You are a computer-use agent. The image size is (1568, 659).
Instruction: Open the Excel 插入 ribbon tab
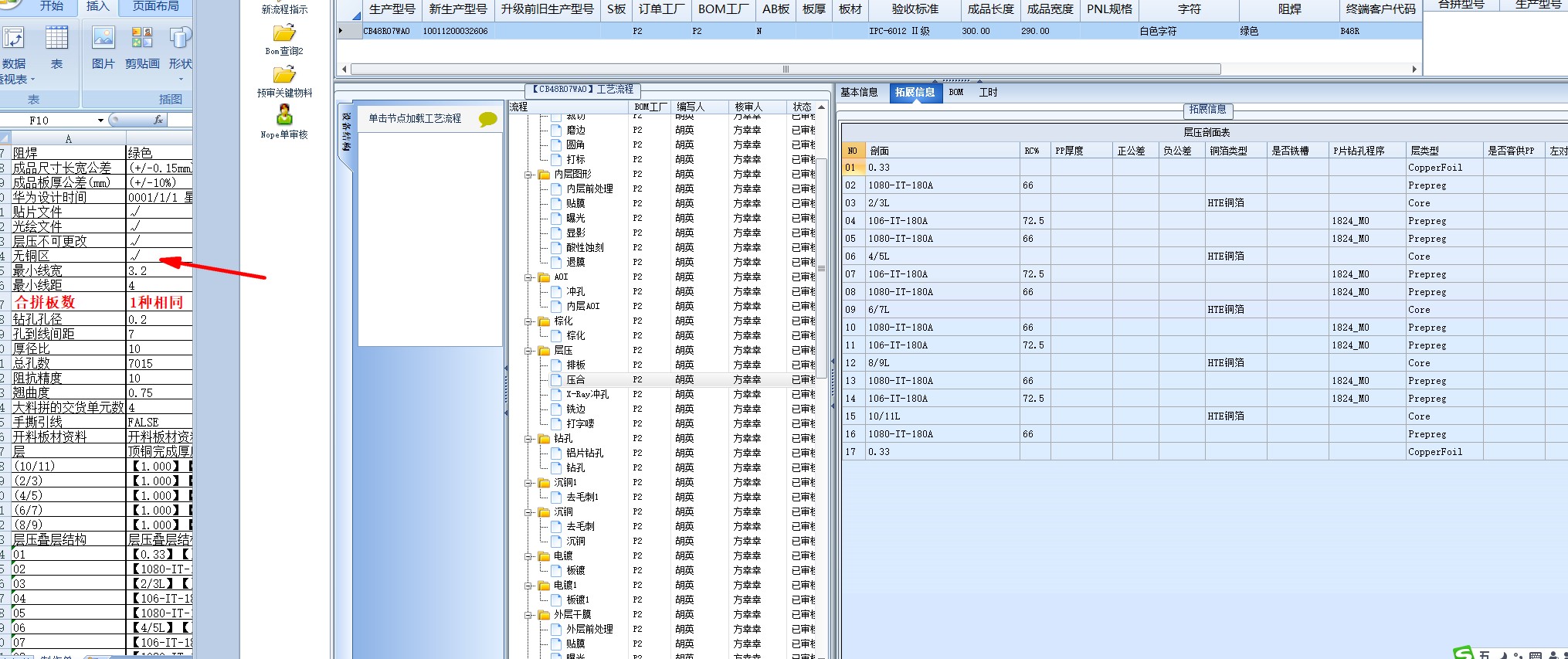(x=97, y=7)
